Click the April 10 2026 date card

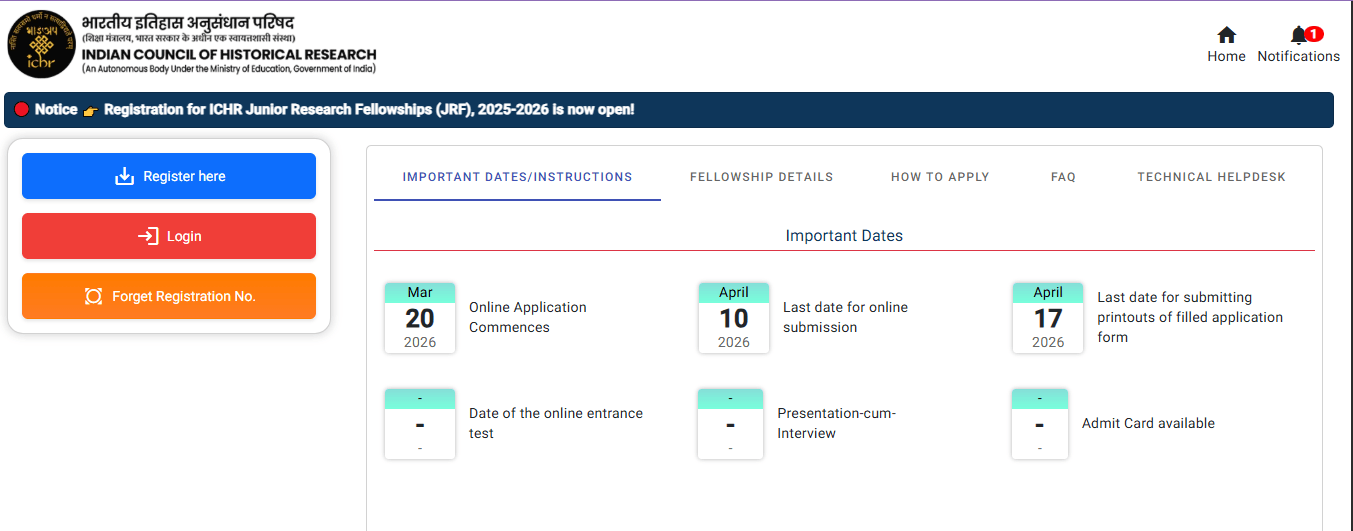734,318
